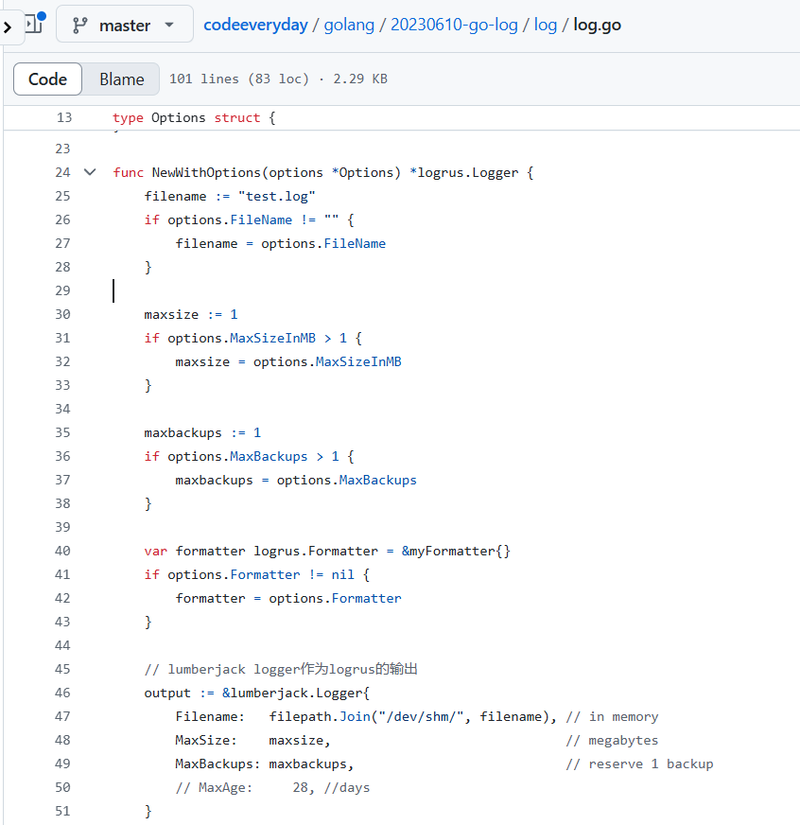The image size is (800, 825).
Task: Click FileName symbol on line 27
Action: 354,244
